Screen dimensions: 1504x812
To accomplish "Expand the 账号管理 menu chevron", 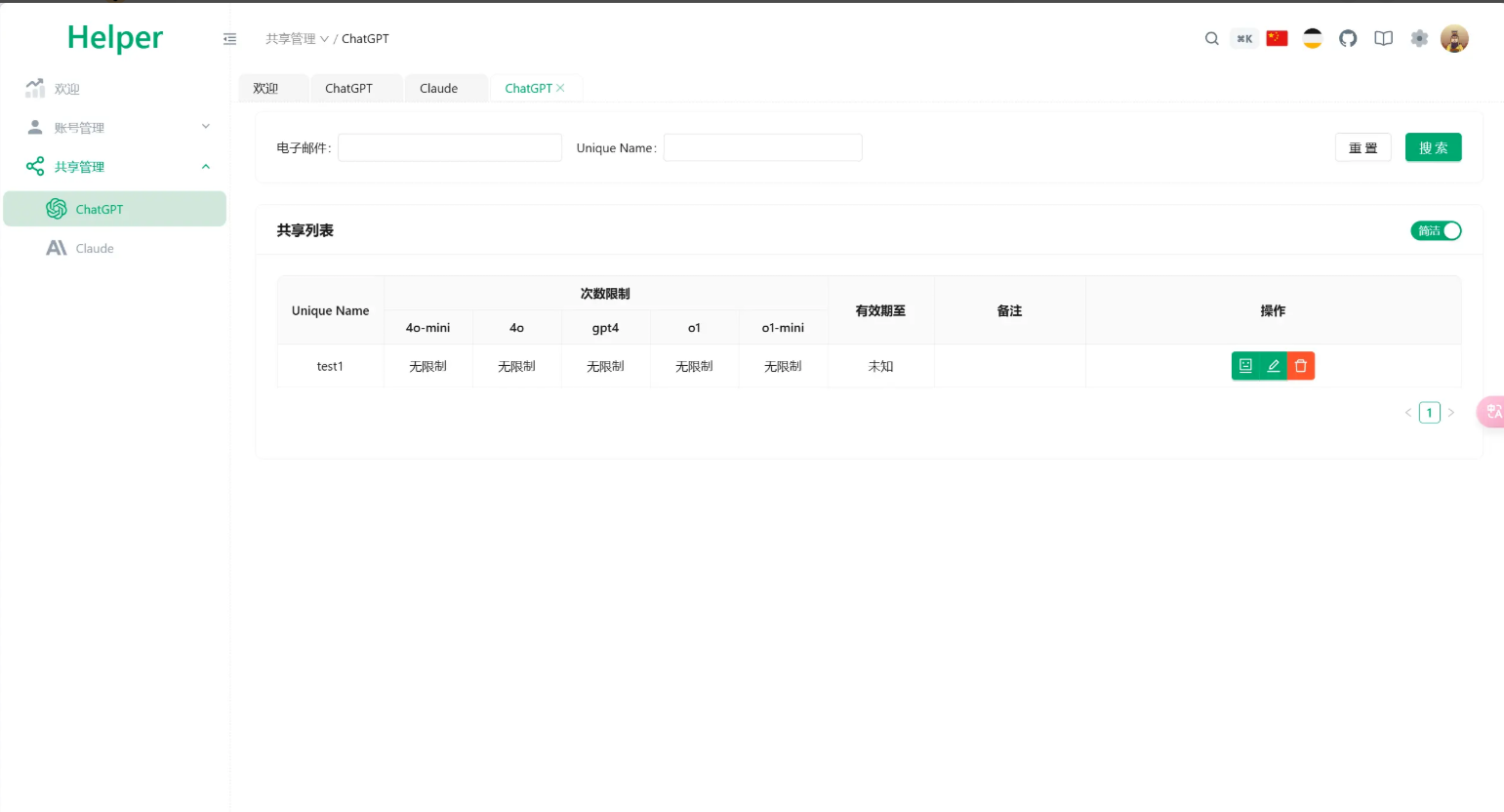I will point(206,127).
